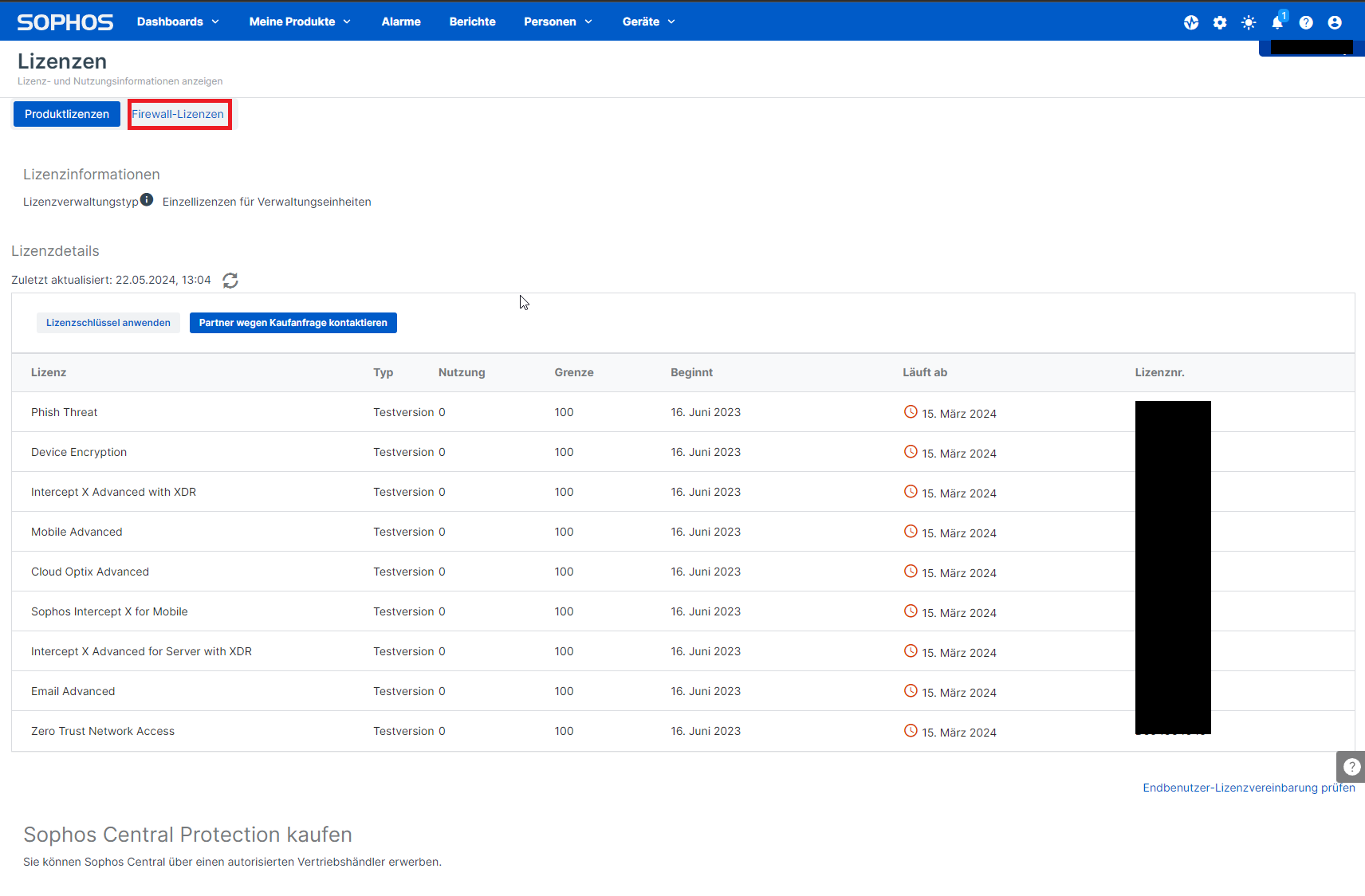Click expiry clock icon for Mobile Advanced
1365x896 pixels.
pyautogui.click(x=911, y=531)
